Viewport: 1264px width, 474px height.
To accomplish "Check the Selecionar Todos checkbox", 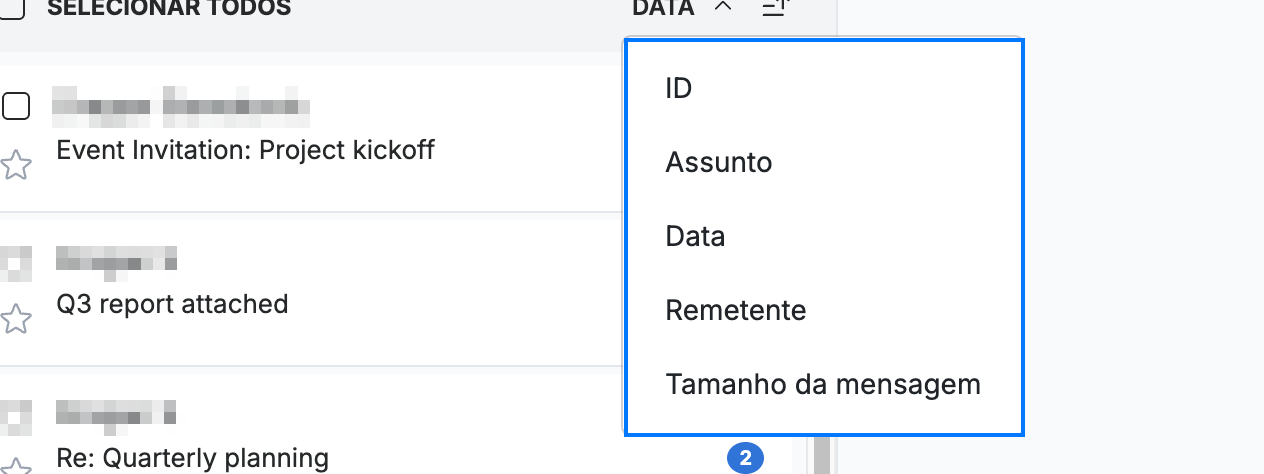I will [x=12, y=8].
